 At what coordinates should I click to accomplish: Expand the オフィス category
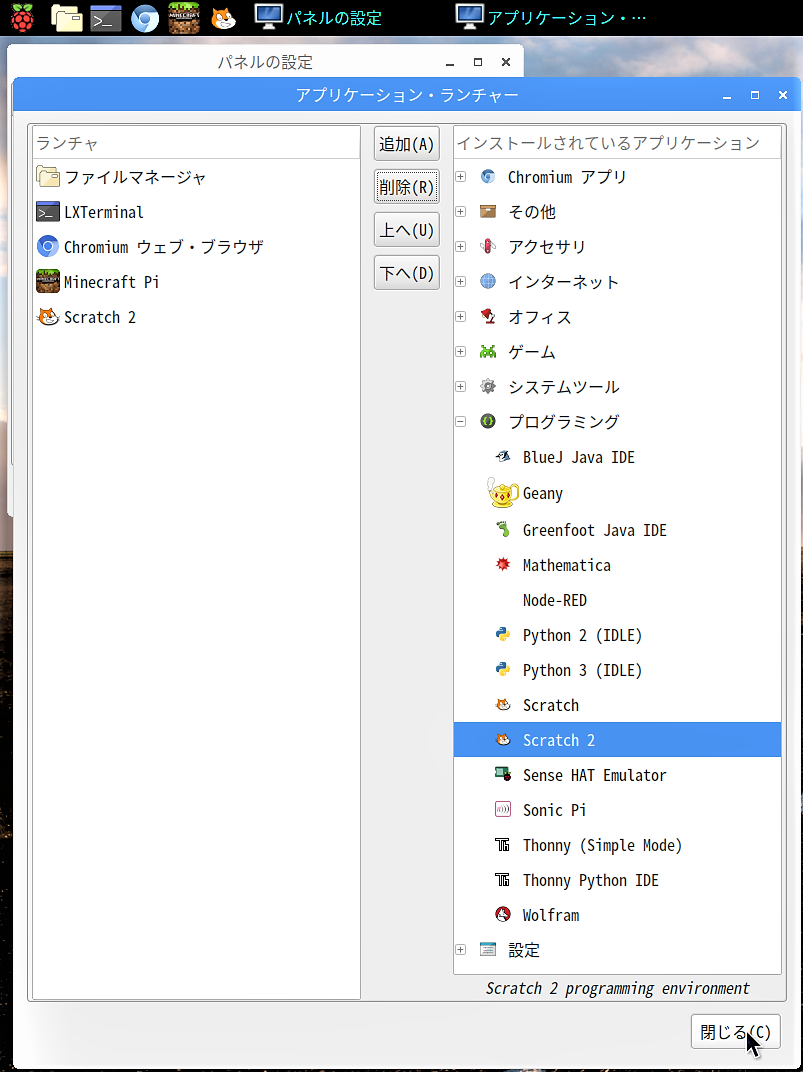tap(461, 317)
